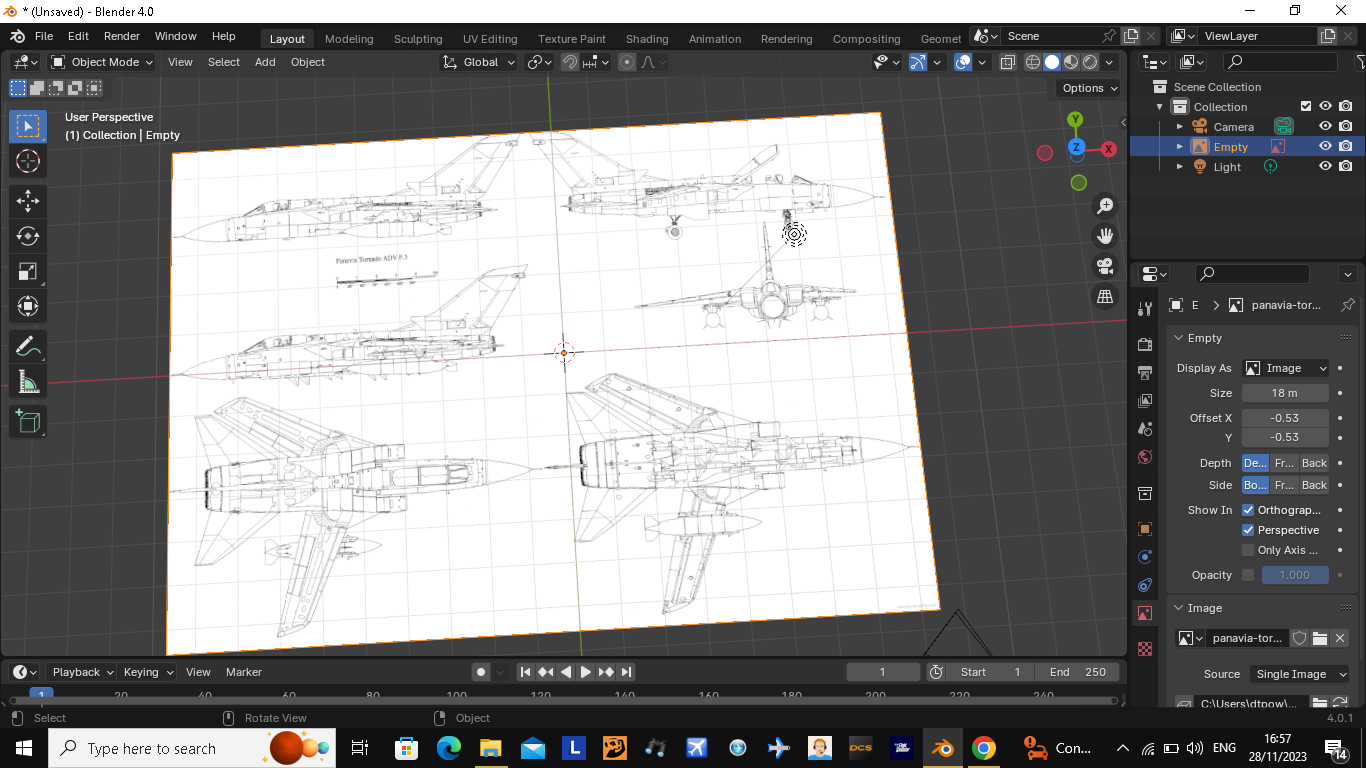
Task: Enable Only Axis Aligned checkbox
Action: [x=1248, y=550]
